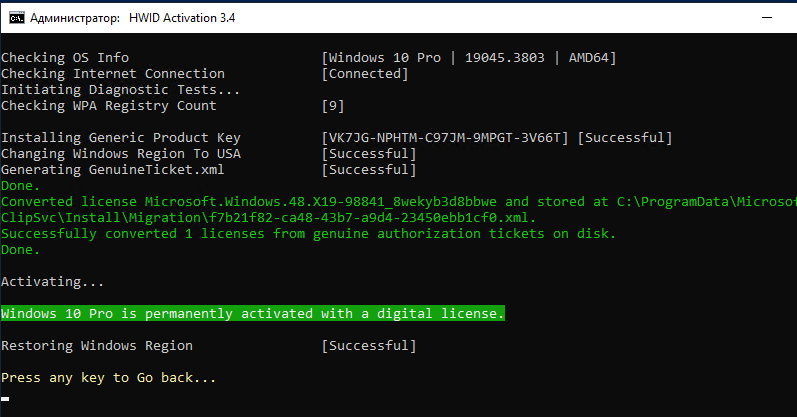Click the blinking cursor at the bottom
797x417 pixels.
pyautogui.click(x=5, y=398)
